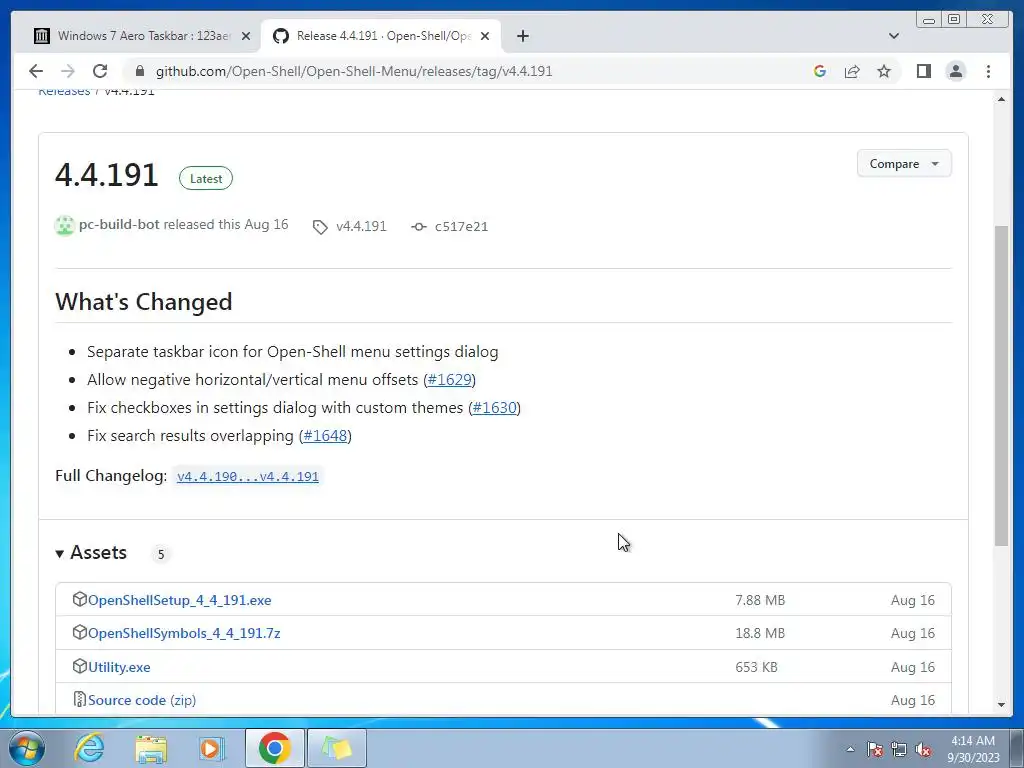The height and width of the screenshot is (768, 1024).
Task: Open the Windows Start orb
Action: pyautogui.click(x=27, y=748)
